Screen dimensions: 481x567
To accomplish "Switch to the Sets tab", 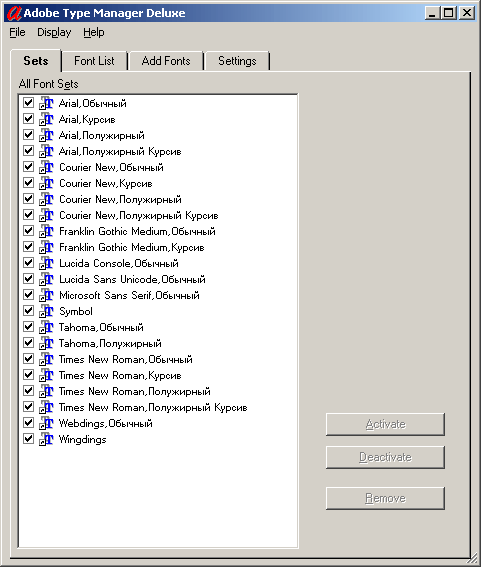I will tap(36, 61).
